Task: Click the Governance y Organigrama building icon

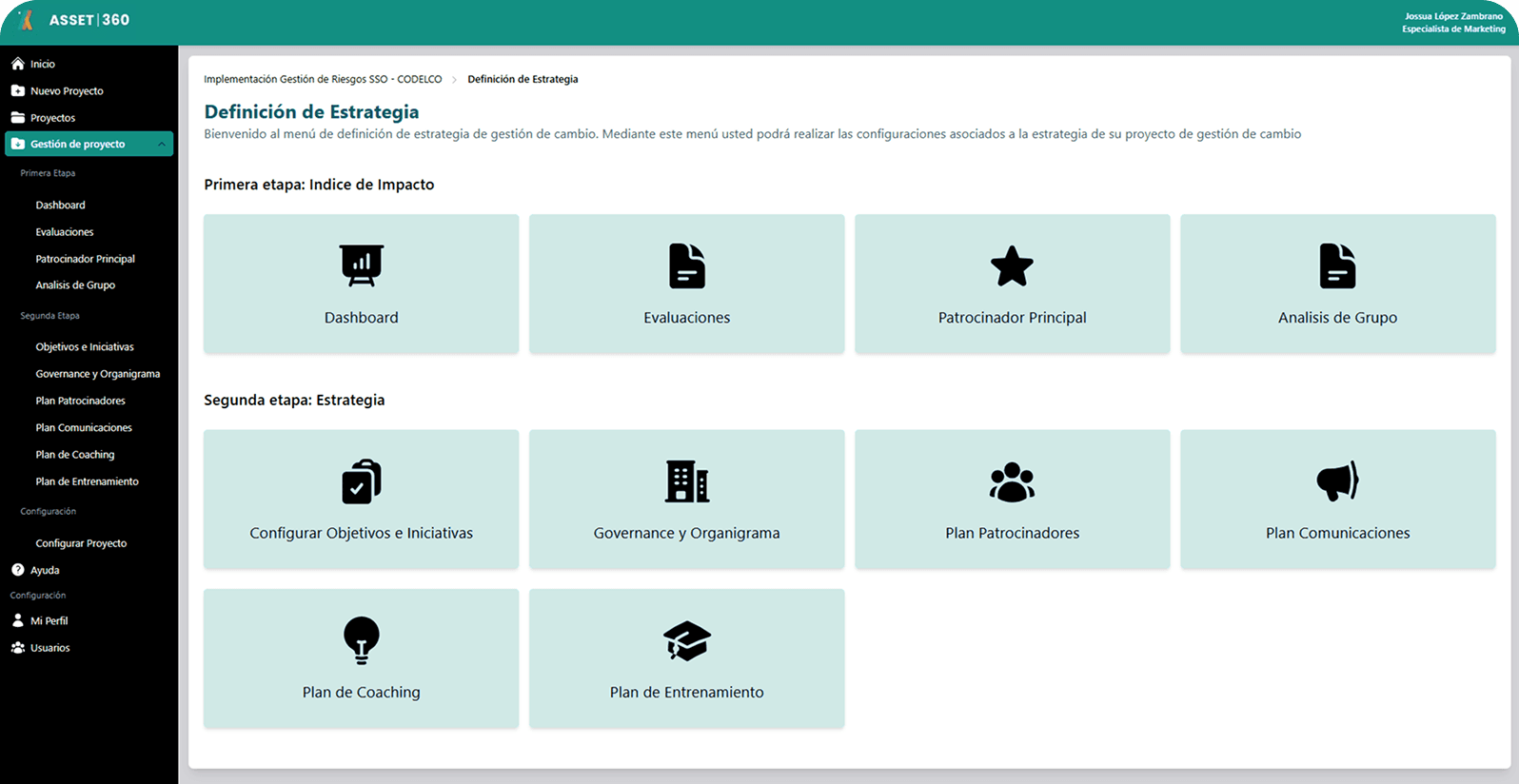Action: 687,481
